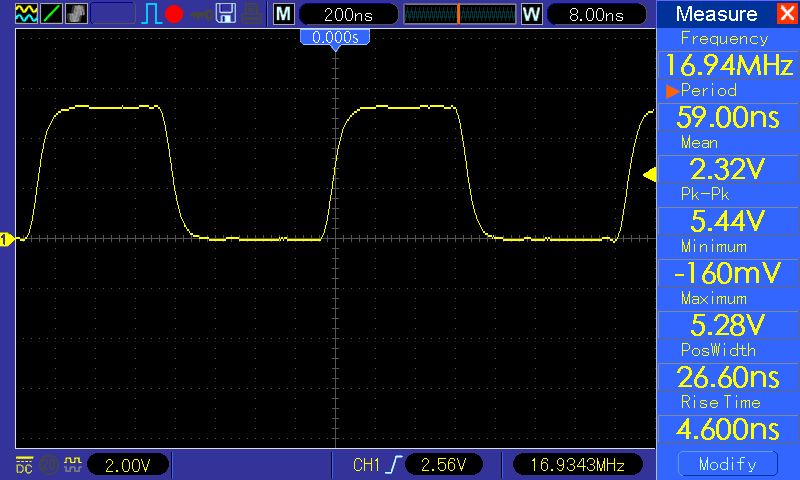Screen dimensions: 800x480
Task: Click the 26.60ns positive width value
Action: (x=728, y=377)
